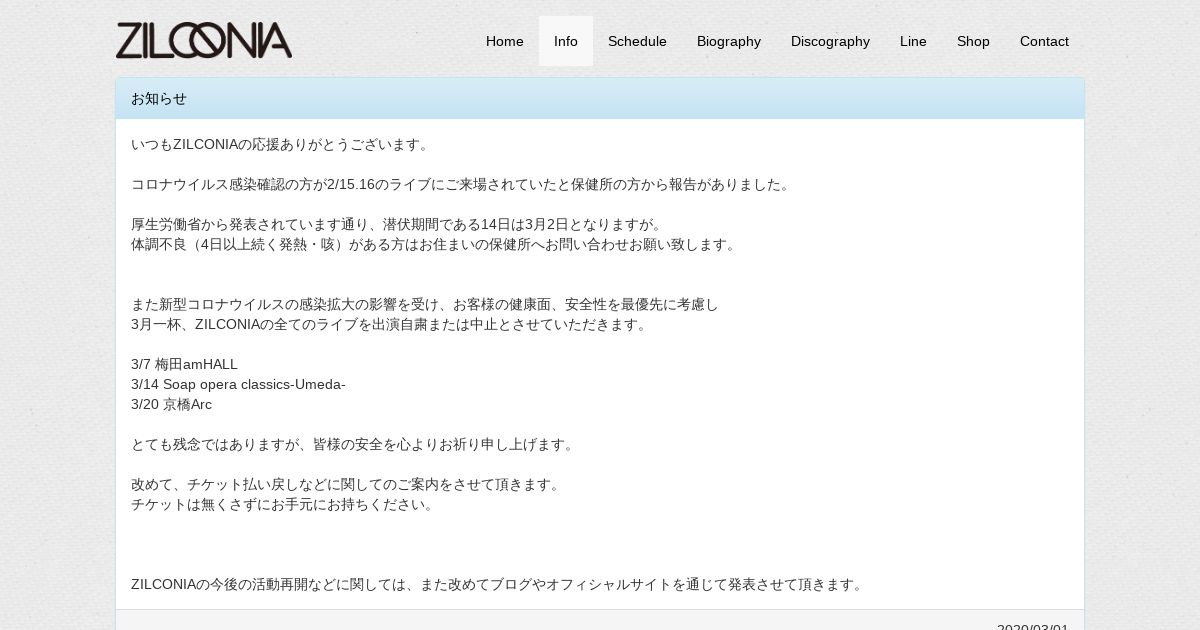
Task: Click the line starting また新型コロナウイルス
Action: coord(425,304)
